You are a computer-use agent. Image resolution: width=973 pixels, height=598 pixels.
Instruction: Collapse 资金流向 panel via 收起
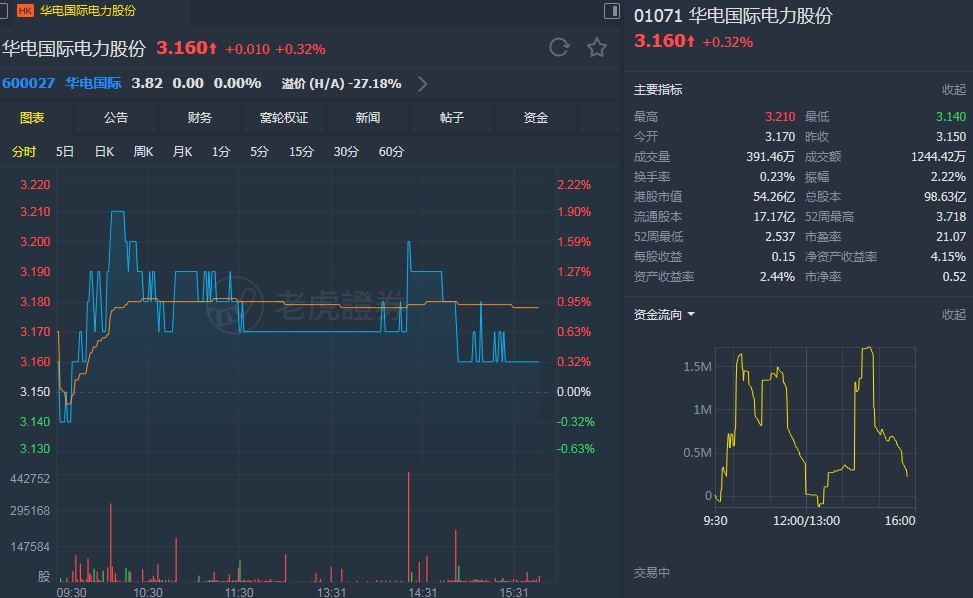click(954, 315)
